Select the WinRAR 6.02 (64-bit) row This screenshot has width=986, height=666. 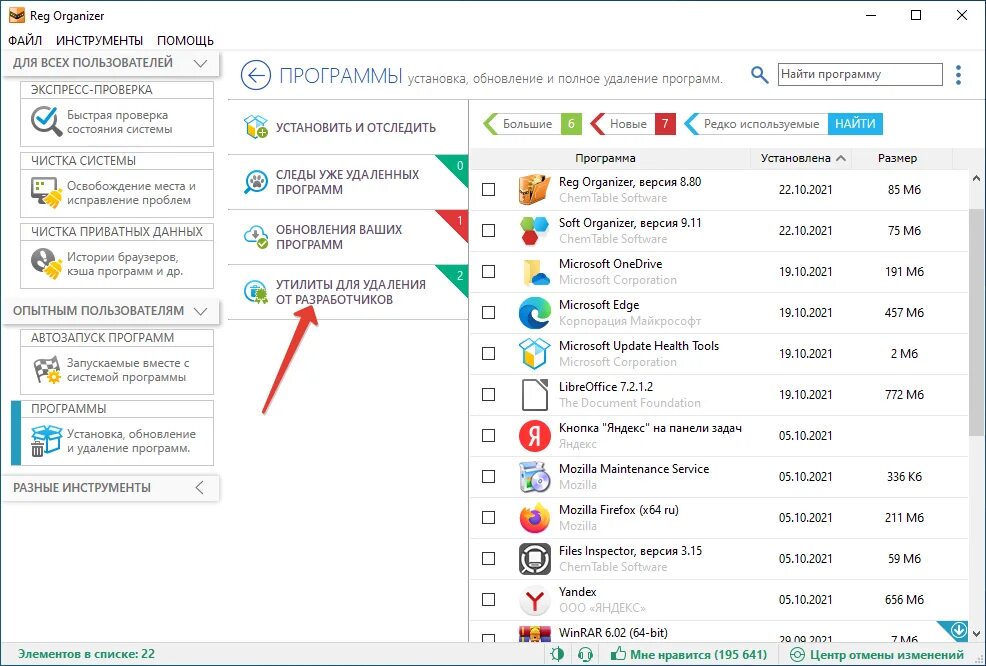(x=719, y=633)
